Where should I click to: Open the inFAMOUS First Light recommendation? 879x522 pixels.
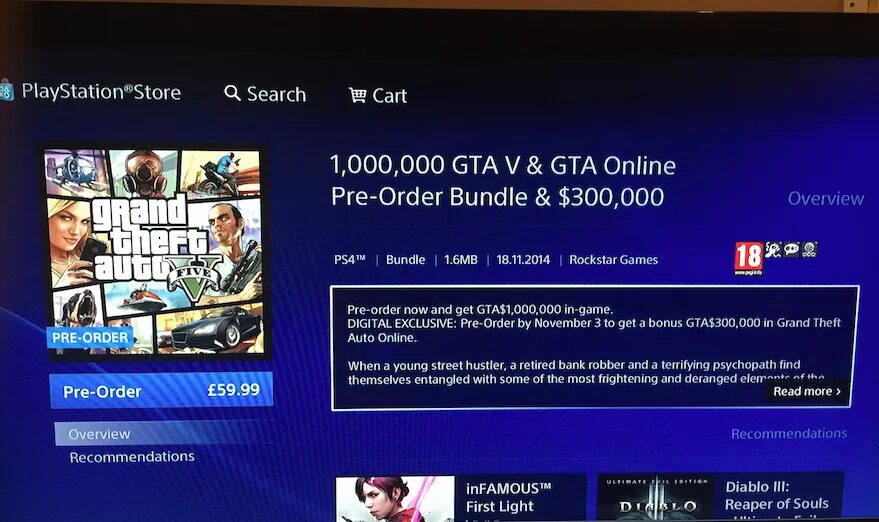461,498
